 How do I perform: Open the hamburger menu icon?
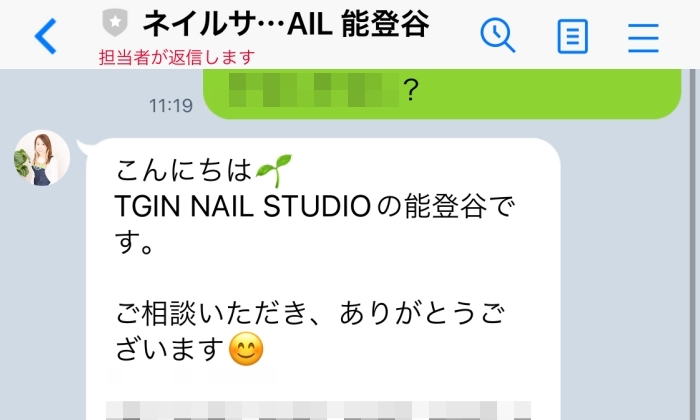pos(643,38)
